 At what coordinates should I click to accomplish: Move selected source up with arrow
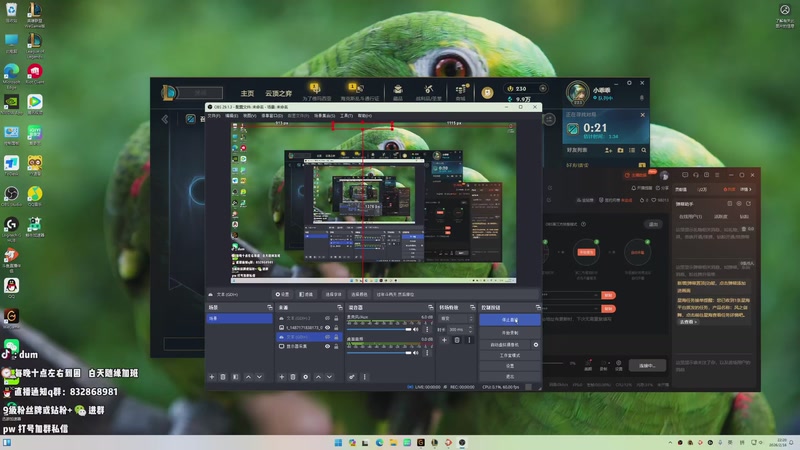[314, 377]
